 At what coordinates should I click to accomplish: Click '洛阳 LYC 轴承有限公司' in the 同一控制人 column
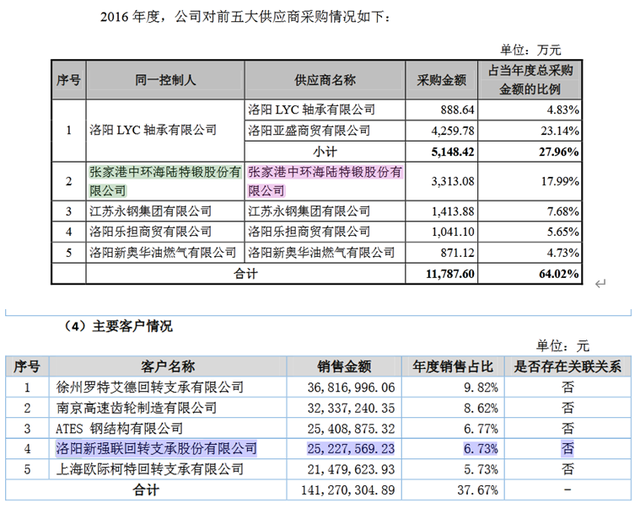[x=153, y=130]
